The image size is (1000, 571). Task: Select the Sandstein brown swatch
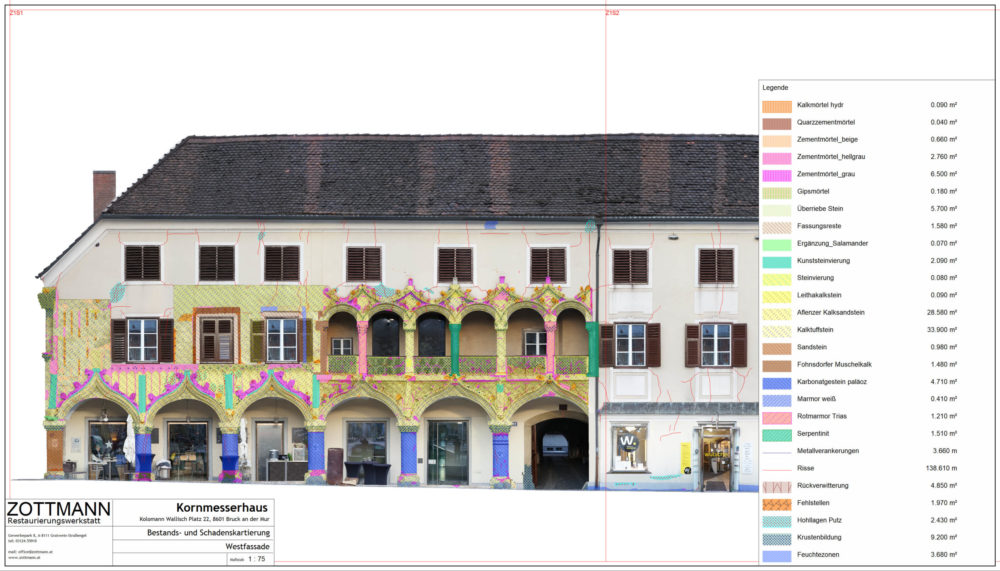pyautogui.click(x=777, y=348)
